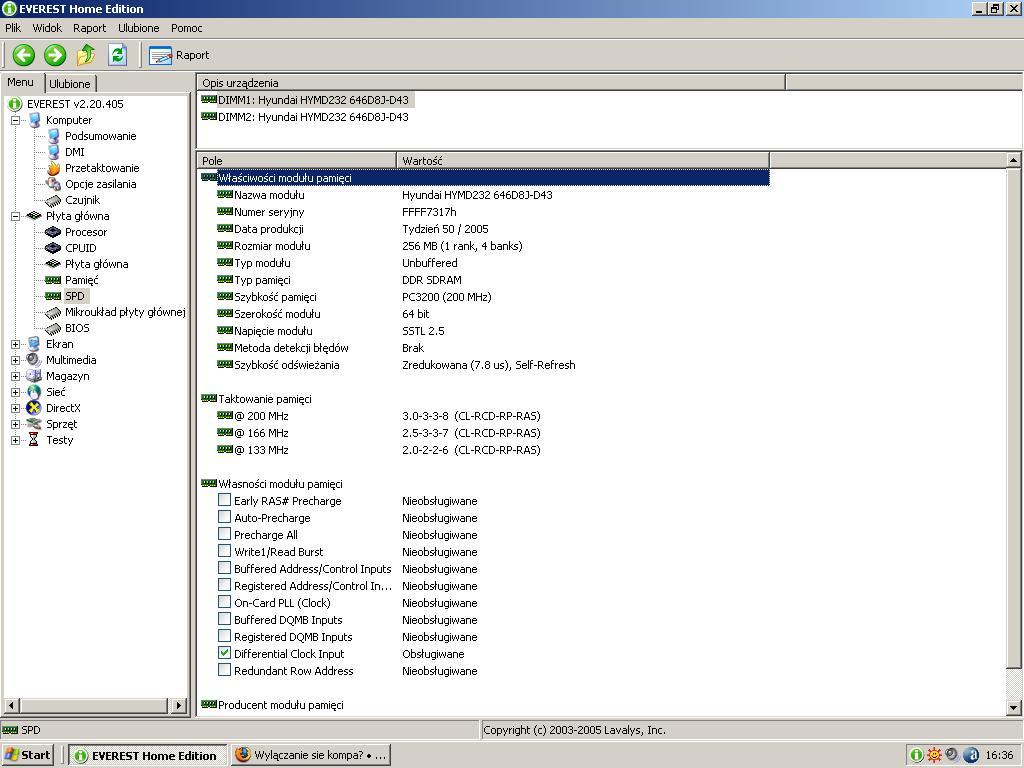
Task: Select the SPD tree item
Action: (74, 296)
